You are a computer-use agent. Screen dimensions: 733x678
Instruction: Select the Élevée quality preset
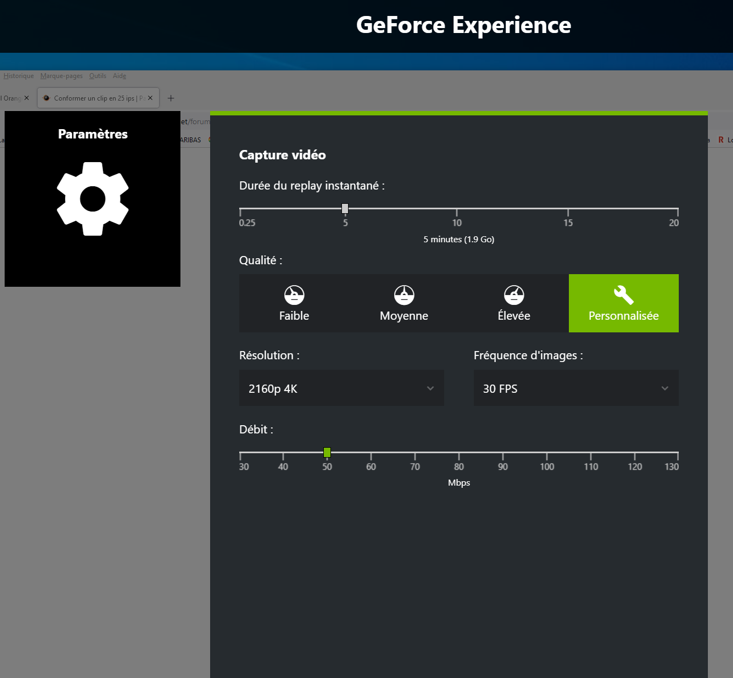(514, 303)
